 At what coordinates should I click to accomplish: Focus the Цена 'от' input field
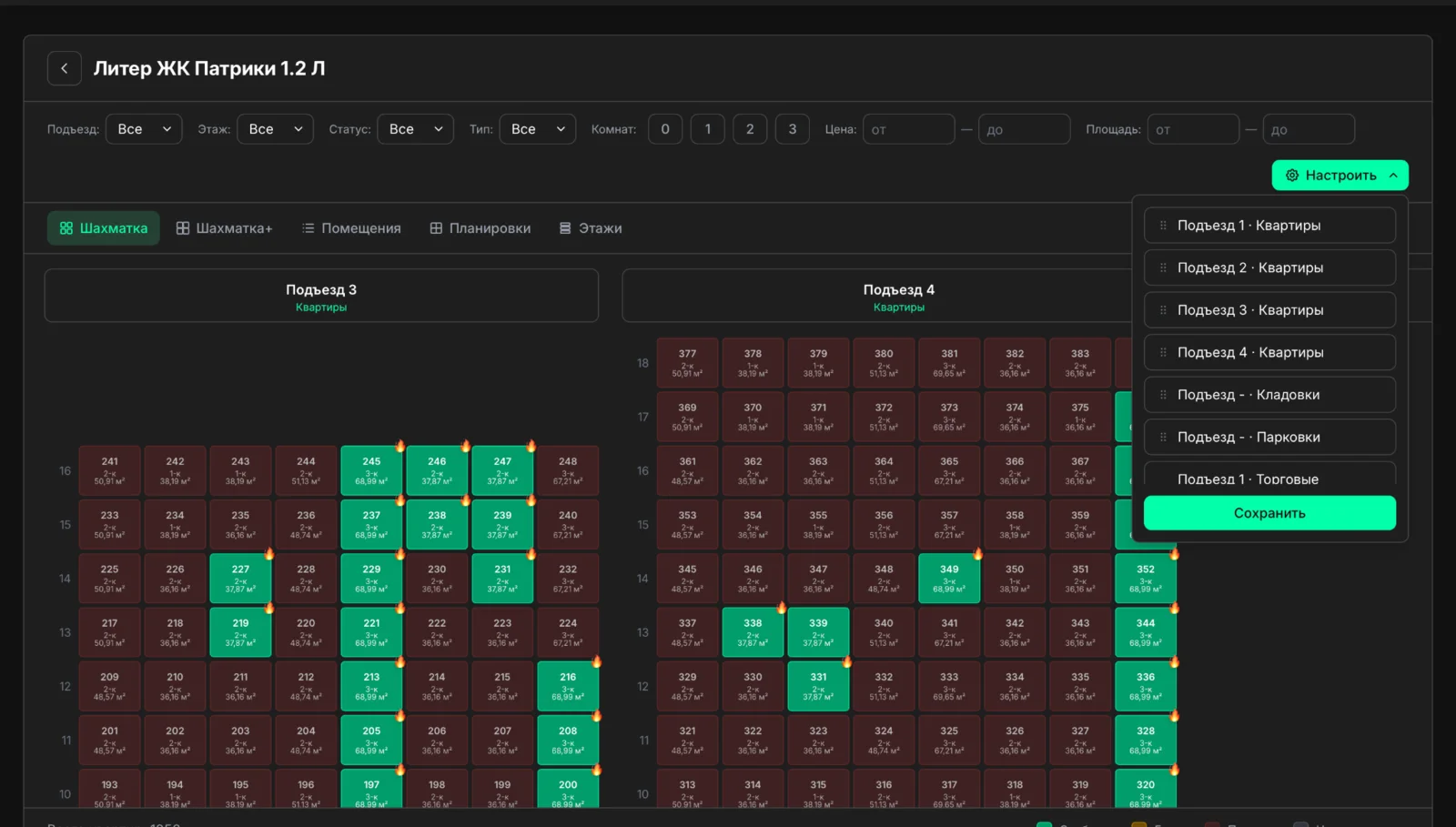coord(909,129)
